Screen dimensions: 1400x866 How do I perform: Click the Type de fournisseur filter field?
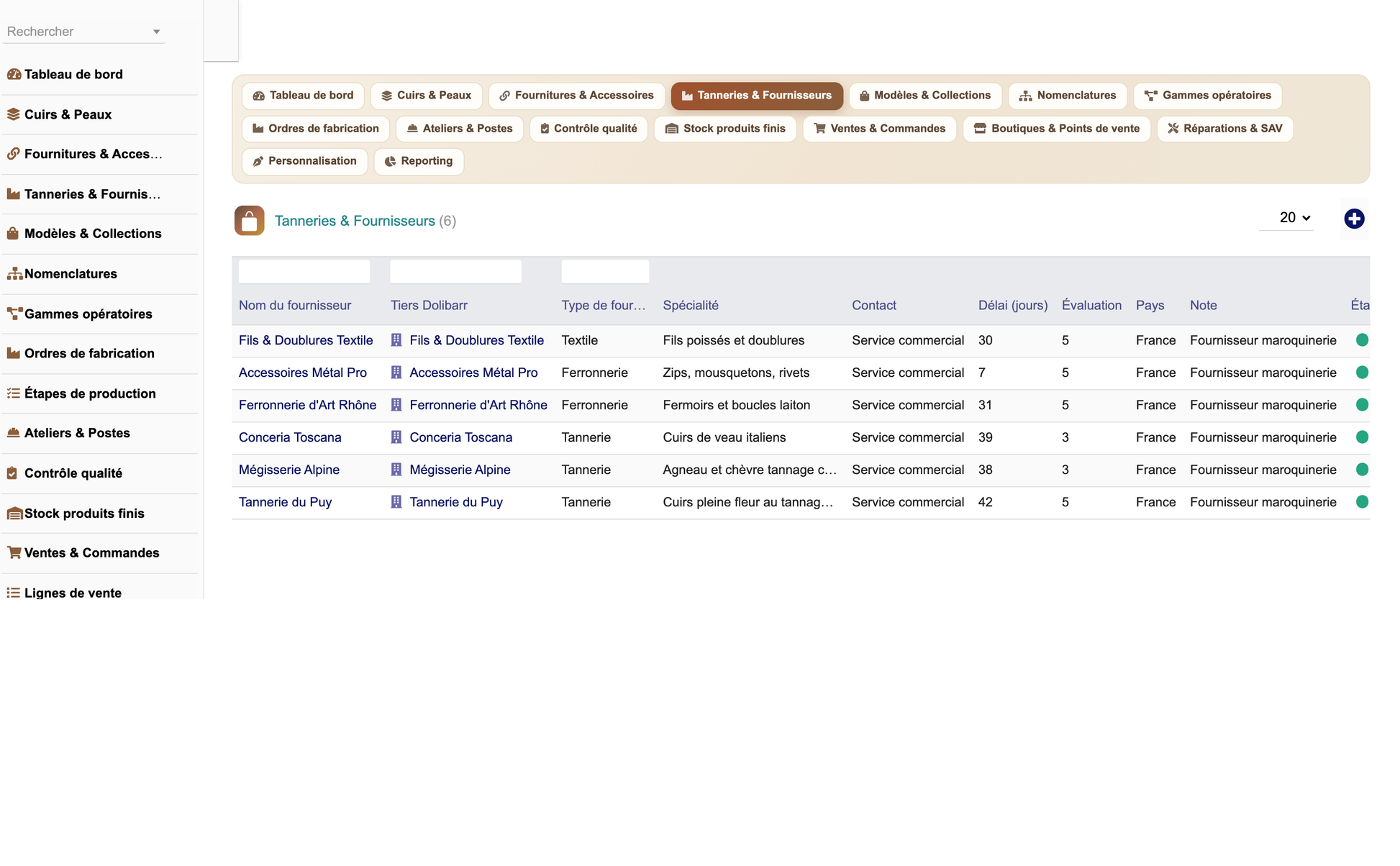(x=605, y=272)
